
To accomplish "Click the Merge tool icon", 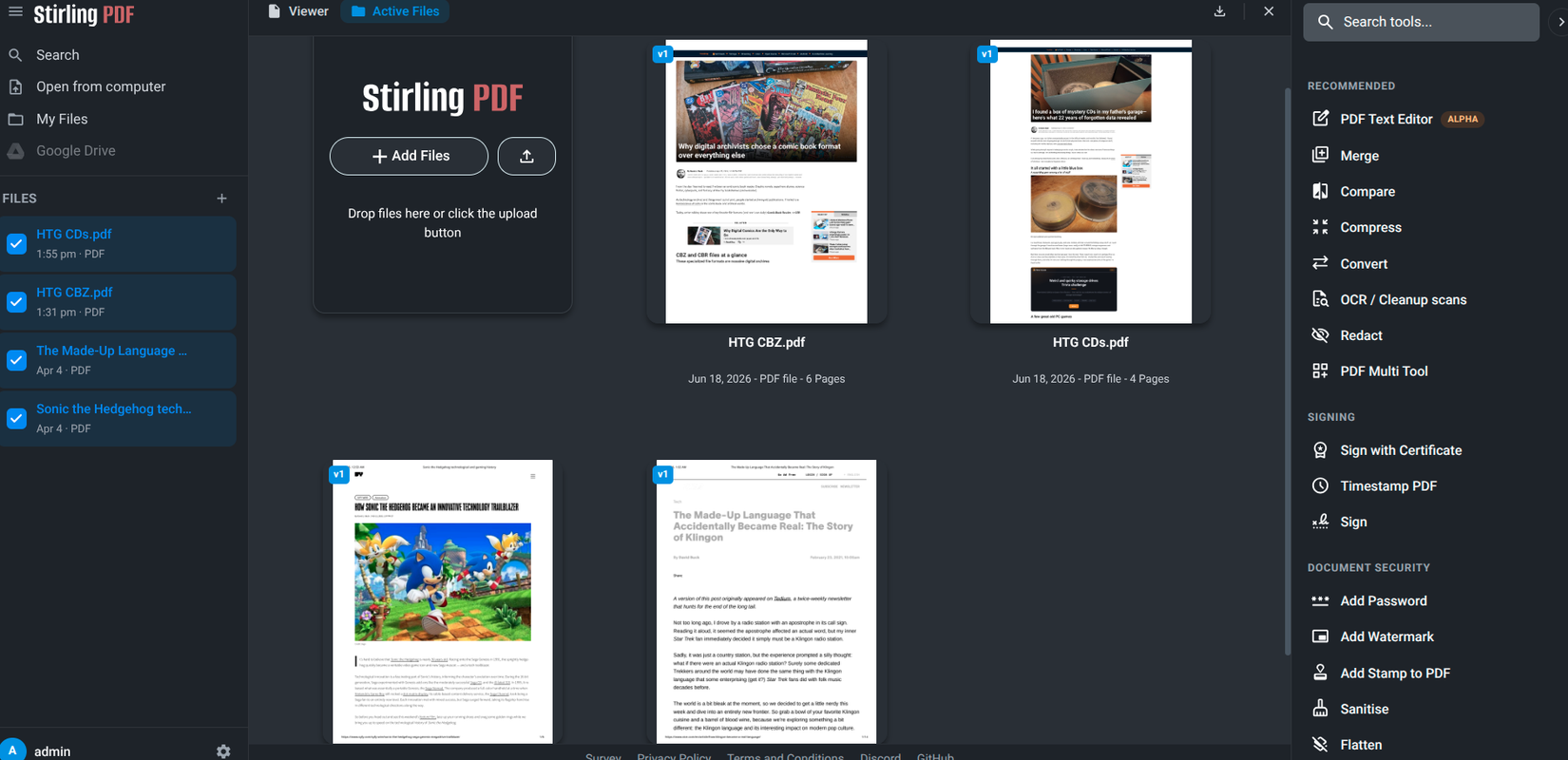I will point(1320,155).
